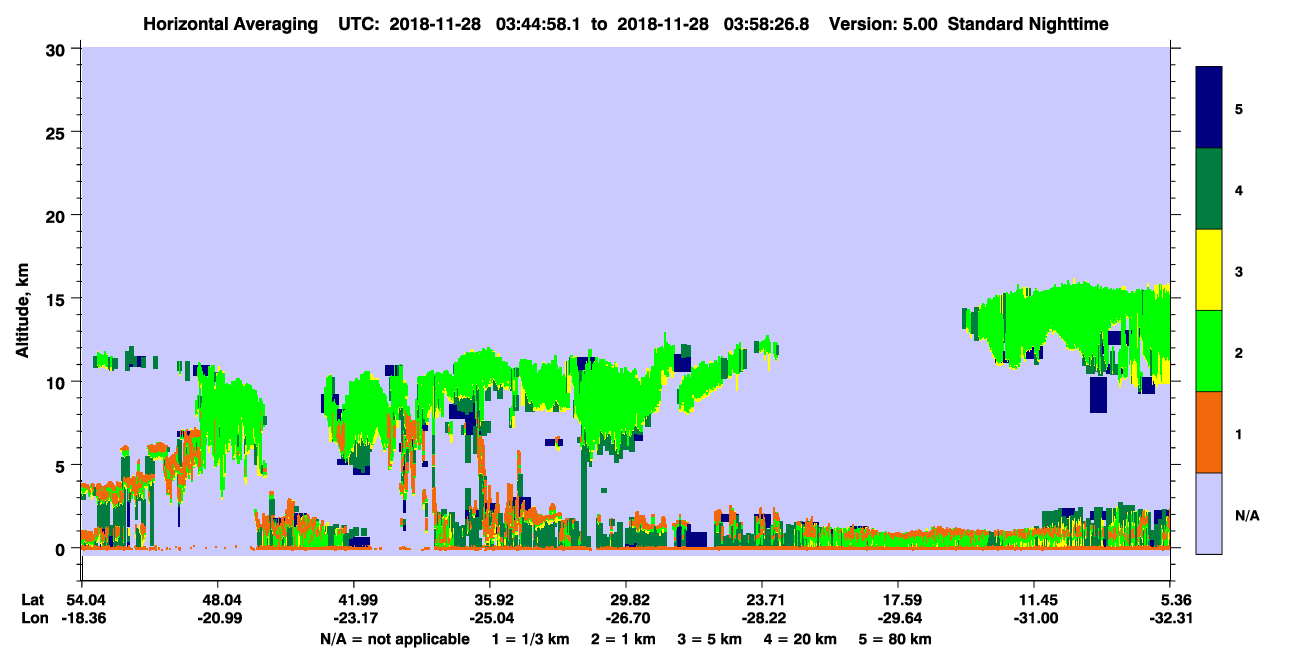Click longitude value -26.70
The width and height of the screenshot is (1300, 667).
[626, 618]
